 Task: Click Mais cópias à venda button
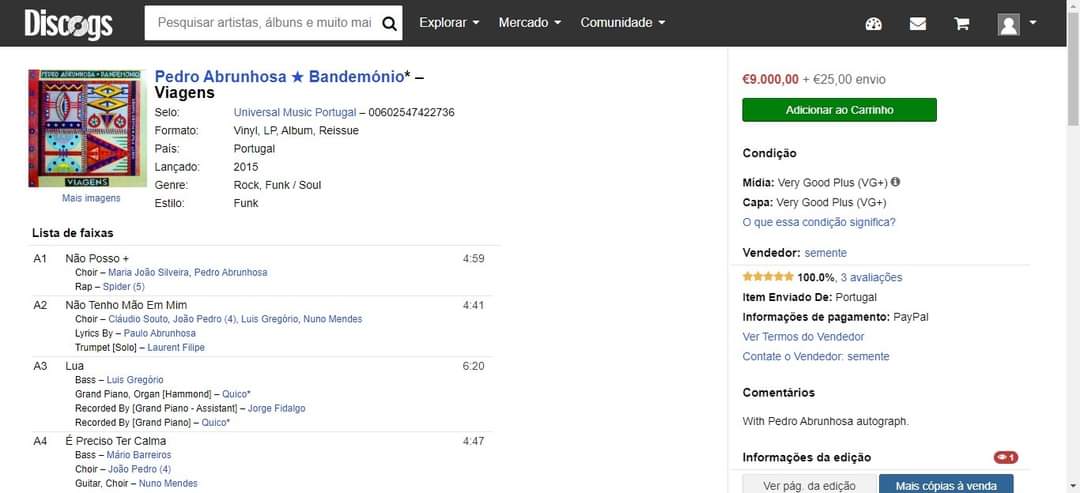[x=946, y=485]
